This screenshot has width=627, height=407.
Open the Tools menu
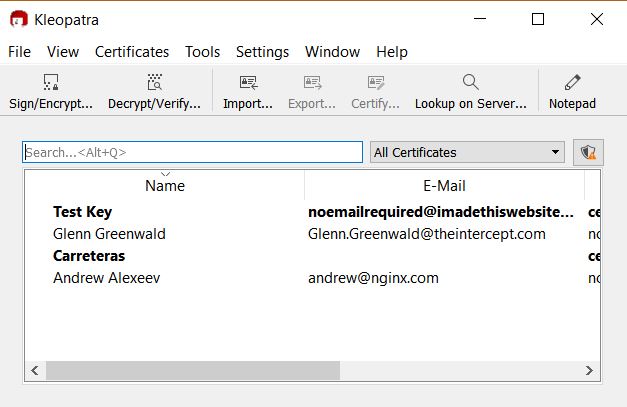[202, 52]
